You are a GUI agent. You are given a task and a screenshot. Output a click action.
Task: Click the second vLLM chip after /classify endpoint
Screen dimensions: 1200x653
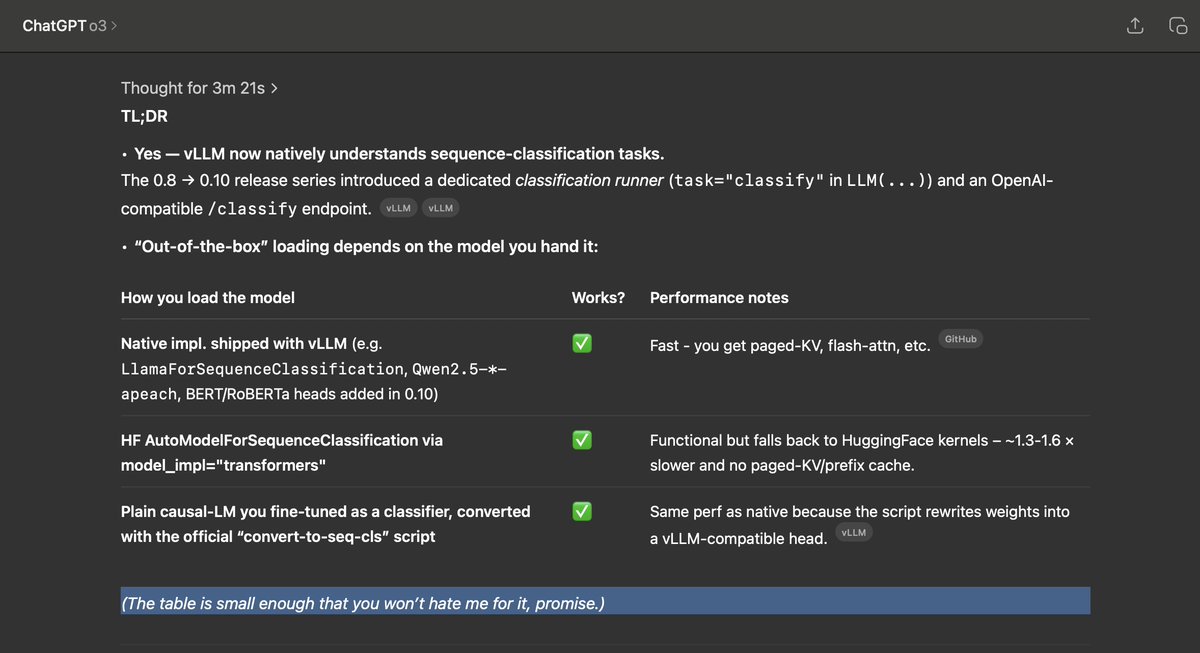(x=440, y=208)
